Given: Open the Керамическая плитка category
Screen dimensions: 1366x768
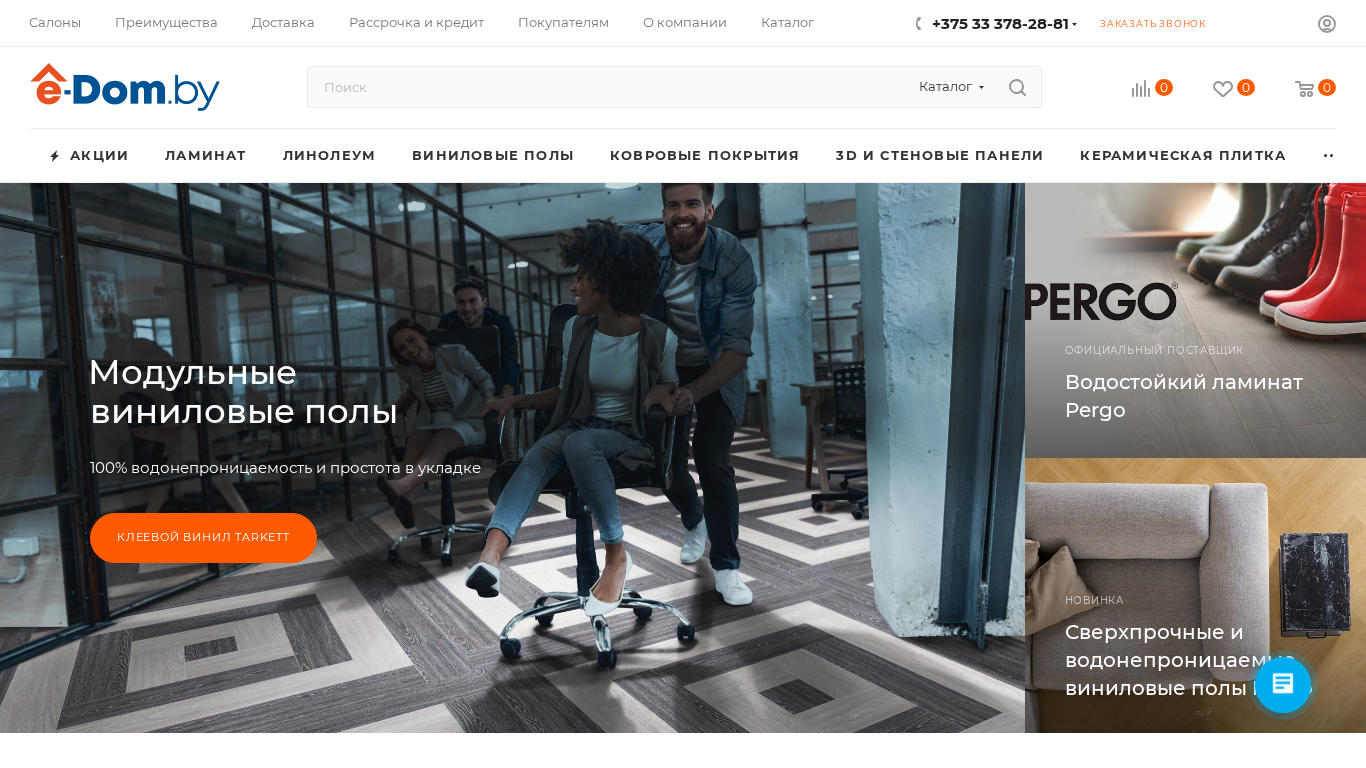Looking at the screenshot, I should (x=1183, y=155).
